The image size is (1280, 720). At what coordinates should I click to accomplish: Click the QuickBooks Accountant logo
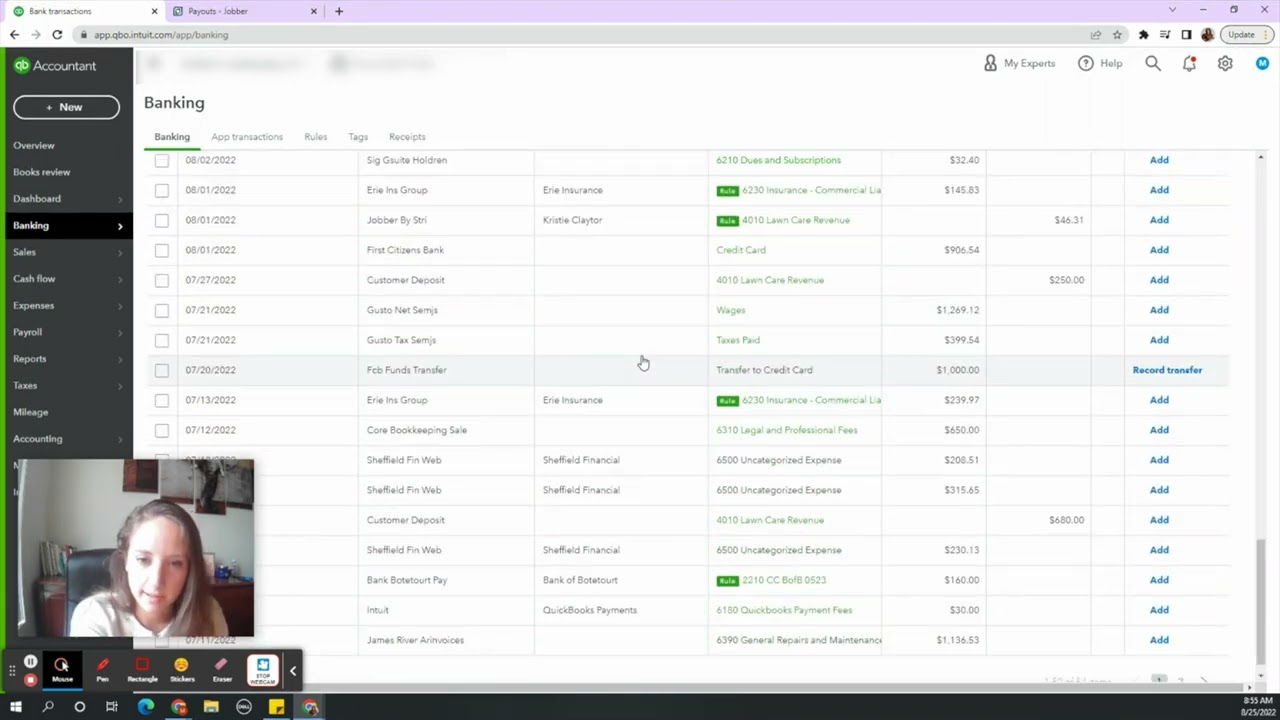click(x=55, y=66)
